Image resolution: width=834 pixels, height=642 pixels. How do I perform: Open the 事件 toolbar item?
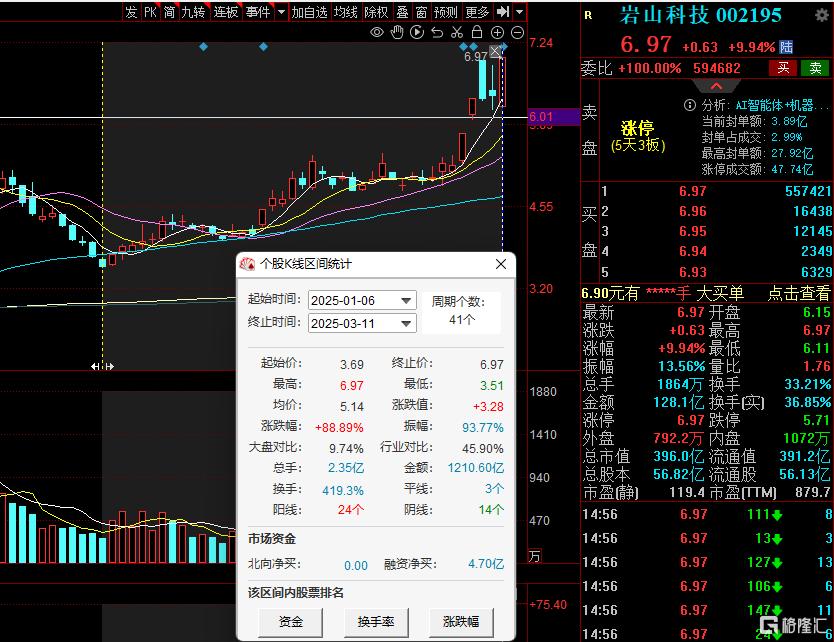[x=258, y=12]
